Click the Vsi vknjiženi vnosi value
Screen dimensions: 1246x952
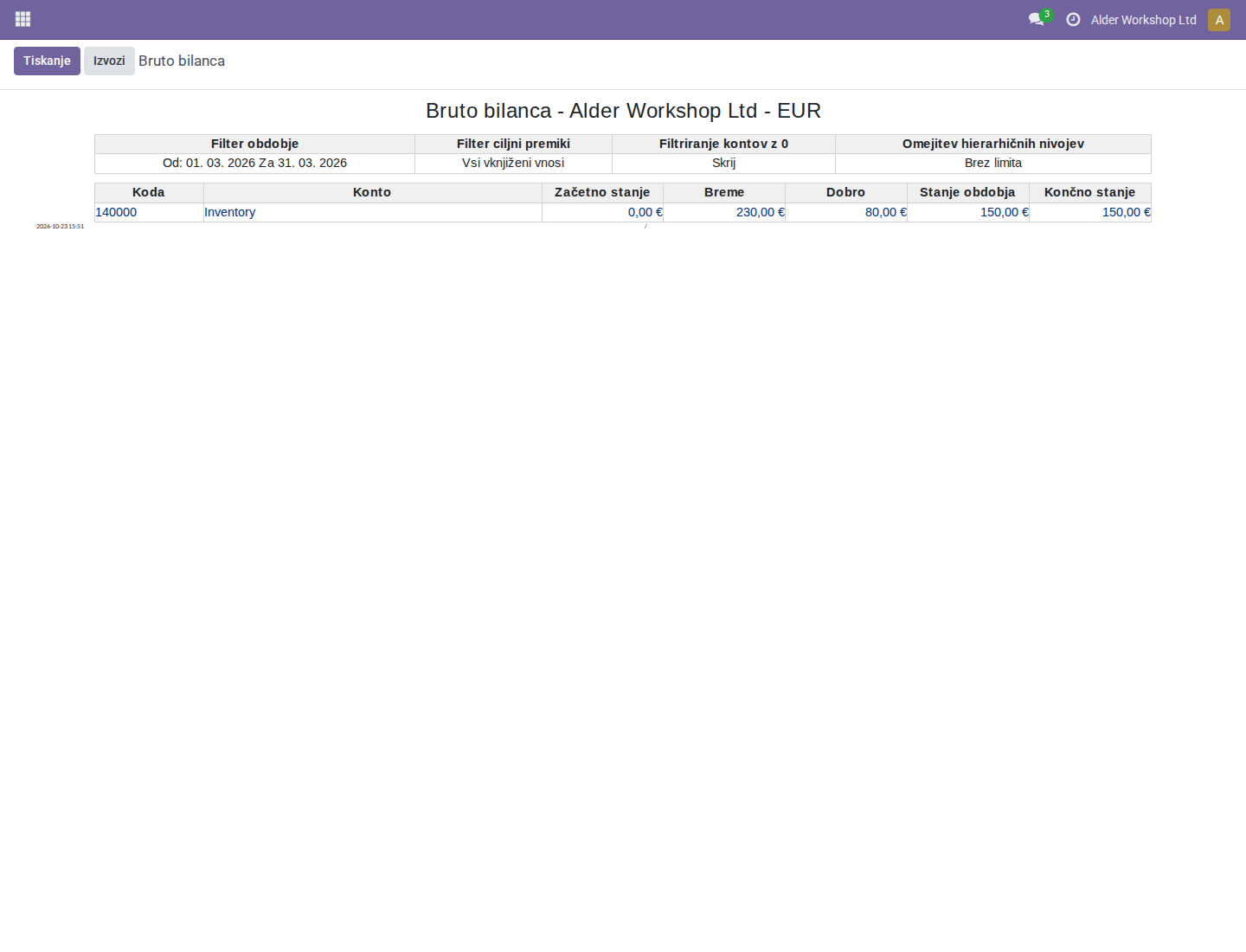[513, 163]
